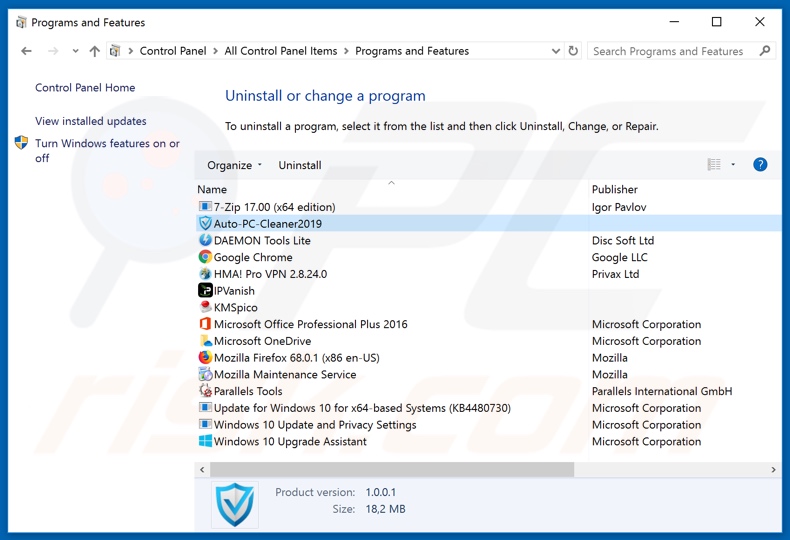Click publisher Parallels International GmbH
790x540 pixels.
tap(662, 391)
